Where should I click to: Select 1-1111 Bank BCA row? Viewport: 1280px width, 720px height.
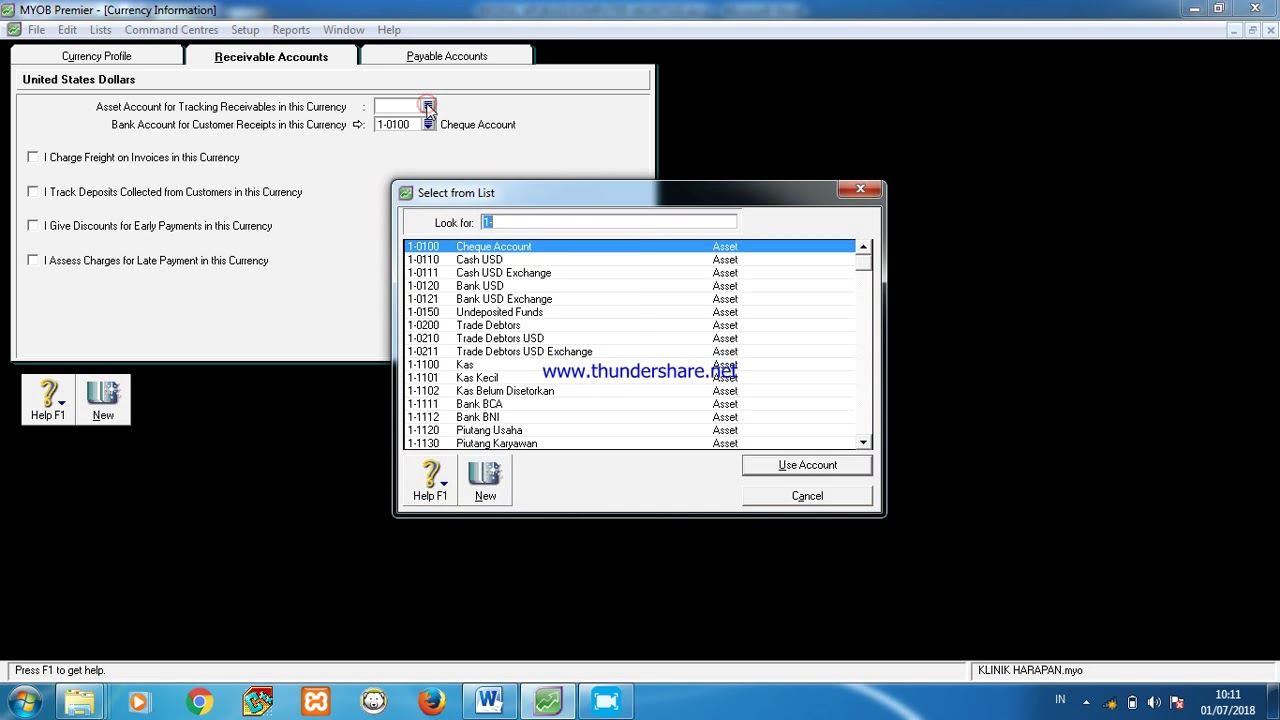(630, 403)
